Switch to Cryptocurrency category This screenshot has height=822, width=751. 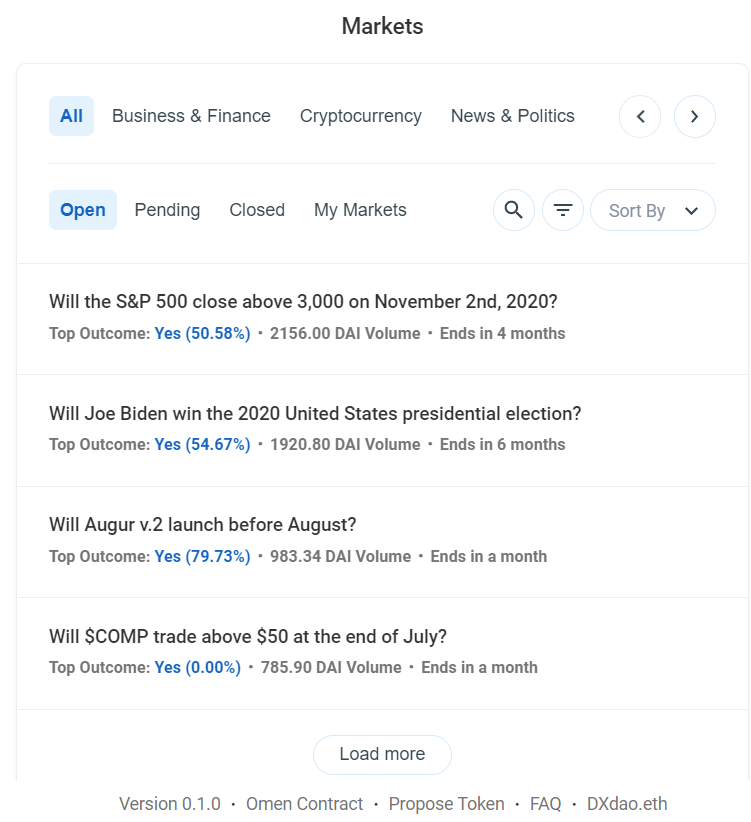[360, 116]
